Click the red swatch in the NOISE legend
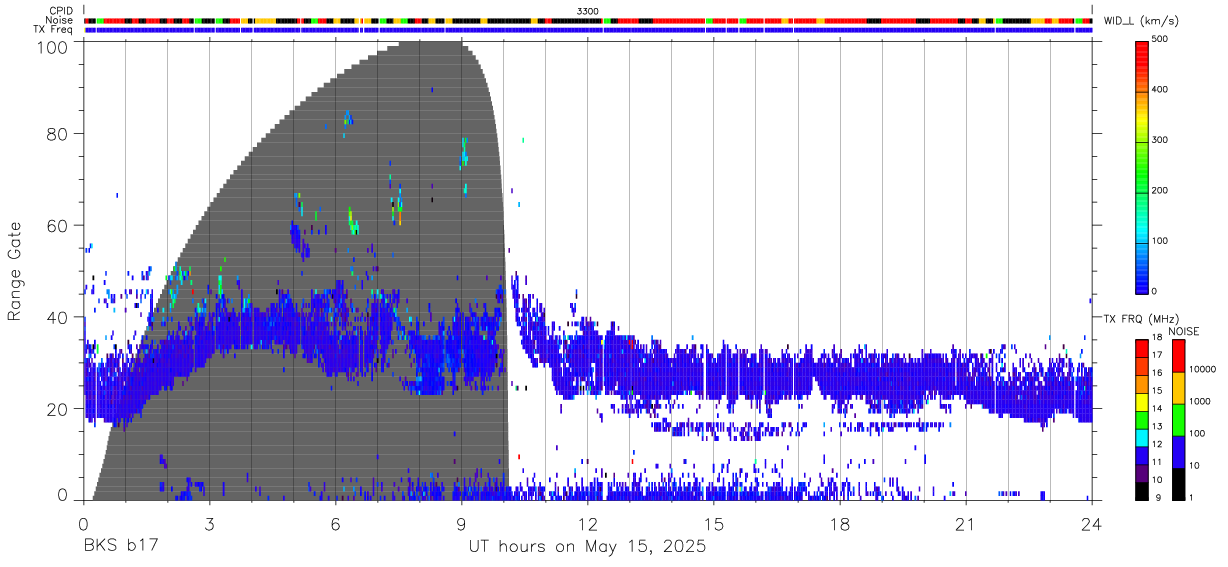Viewport: 1228px width, 567px height. pos(1178,355)
